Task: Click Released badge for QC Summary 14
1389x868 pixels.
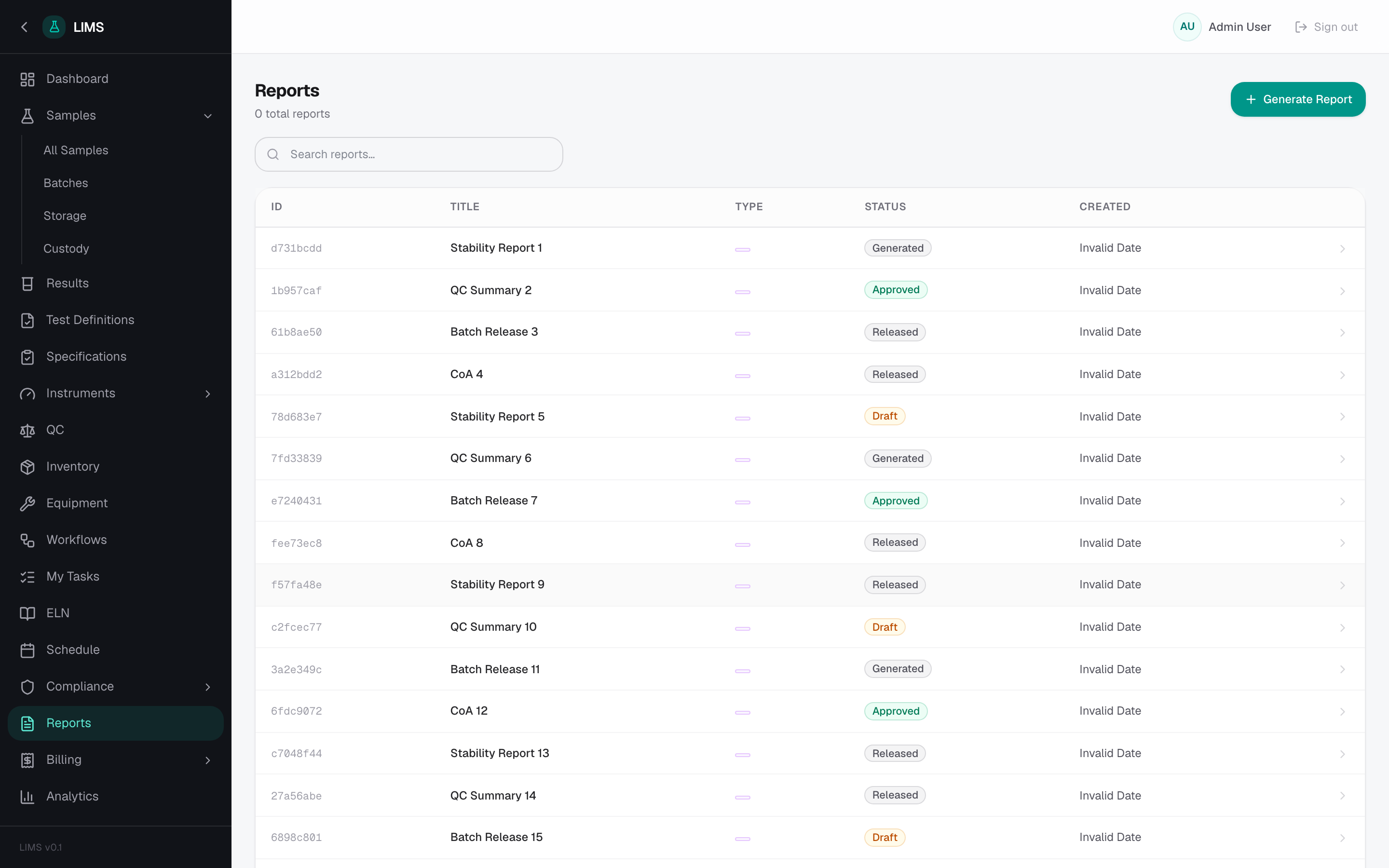Action: coord(895,795)
